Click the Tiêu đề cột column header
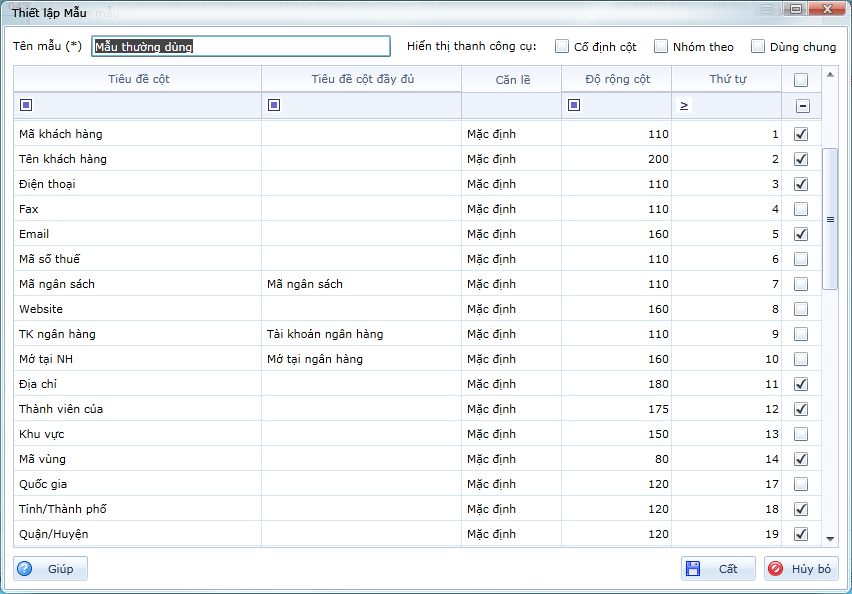 [x=137, y=79]
